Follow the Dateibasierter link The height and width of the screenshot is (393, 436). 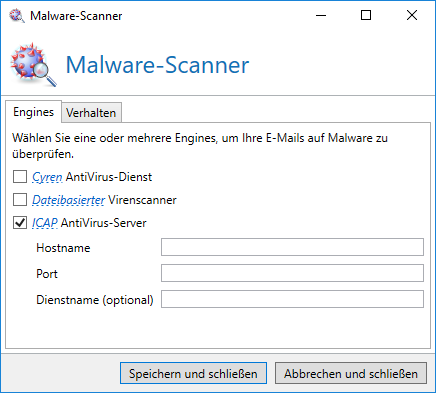[x=68, y=200]
